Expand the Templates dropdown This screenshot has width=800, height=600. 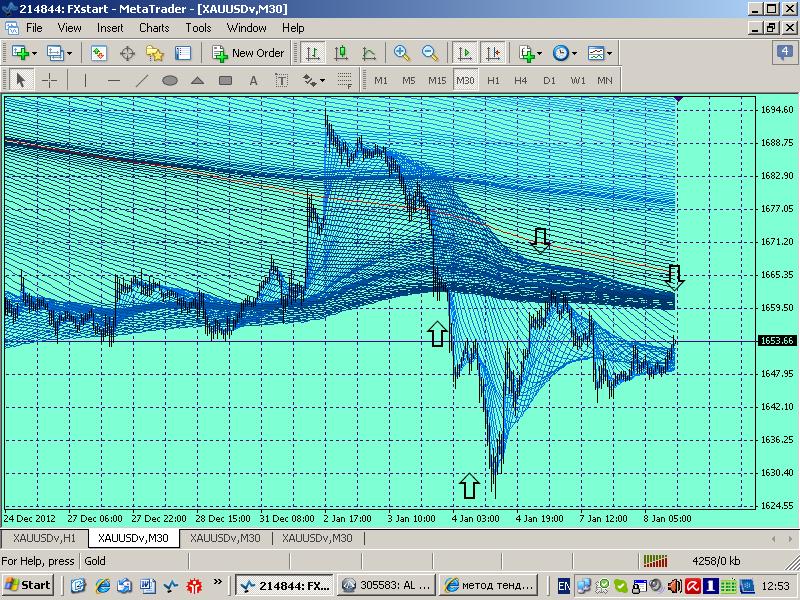[x=600, y=53]
